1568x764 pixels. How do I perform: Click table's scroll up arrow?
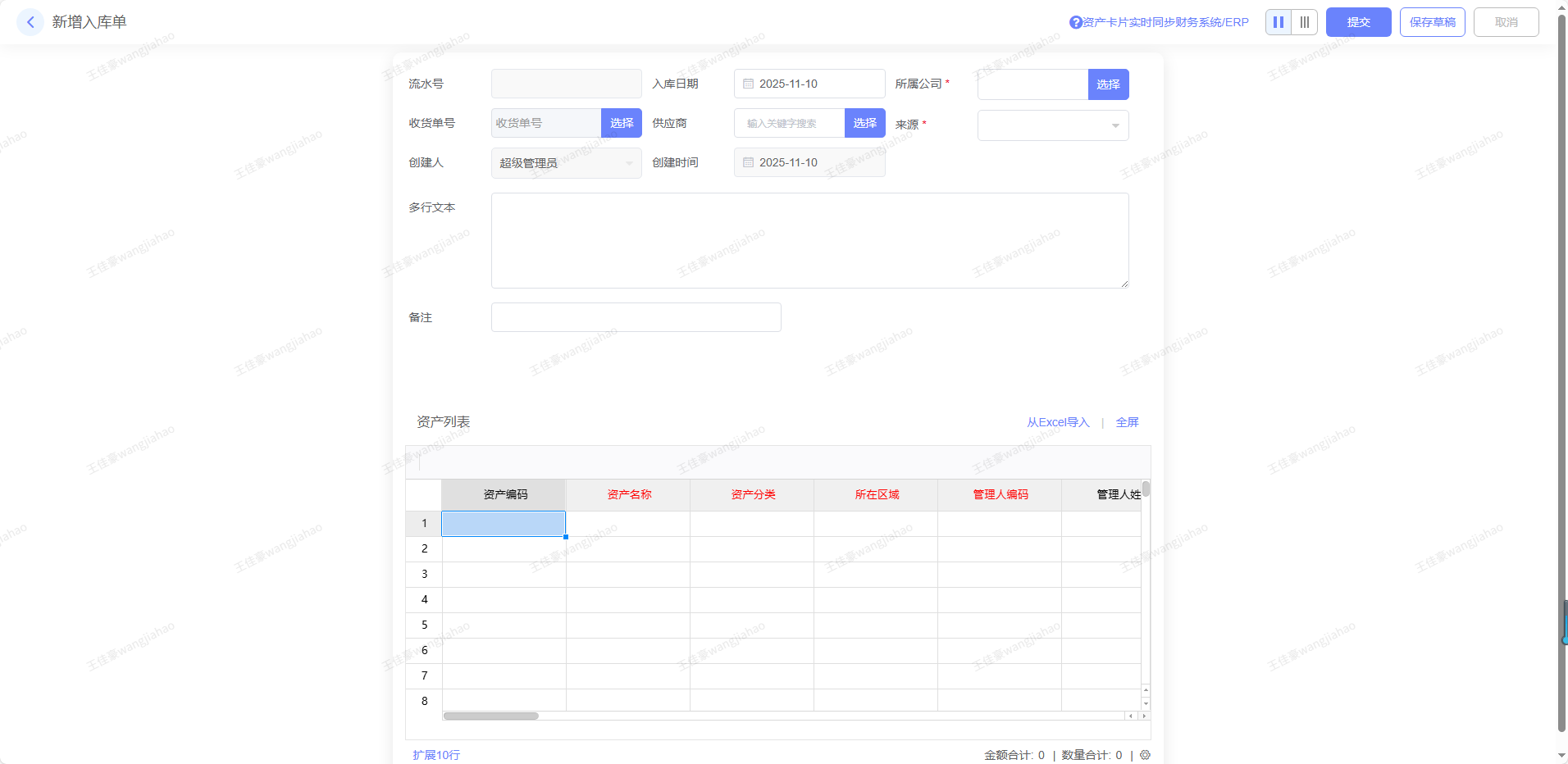[1146, 690]
